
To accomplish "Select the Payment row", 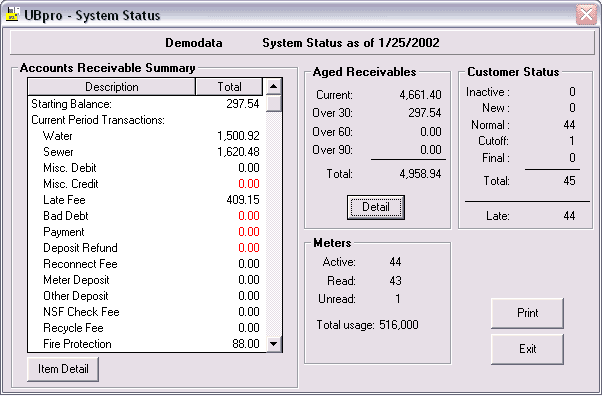I will tap(146, 232).
